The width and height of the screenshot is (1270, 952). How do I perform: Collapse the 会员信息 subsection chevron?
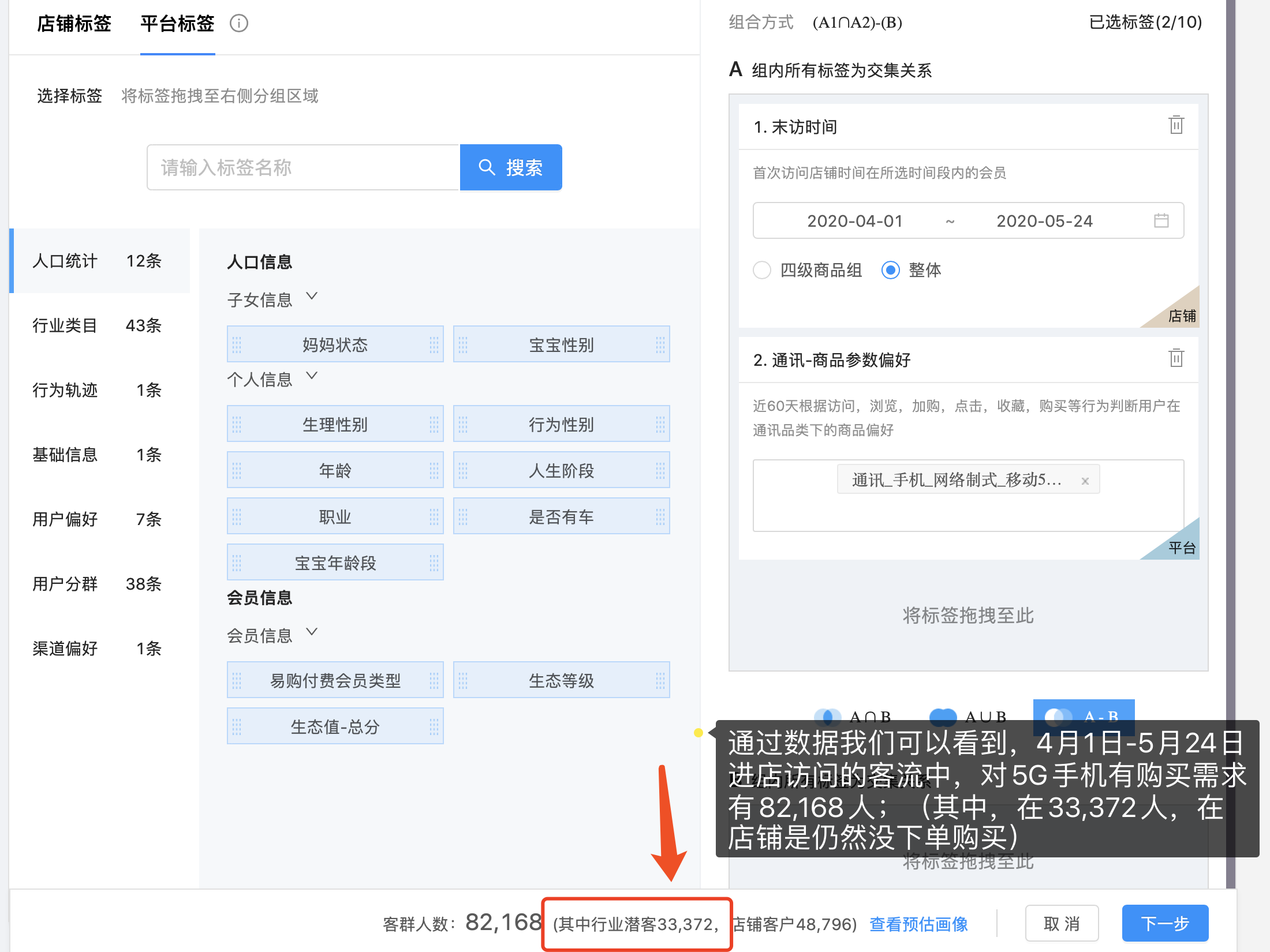[312, 632]
